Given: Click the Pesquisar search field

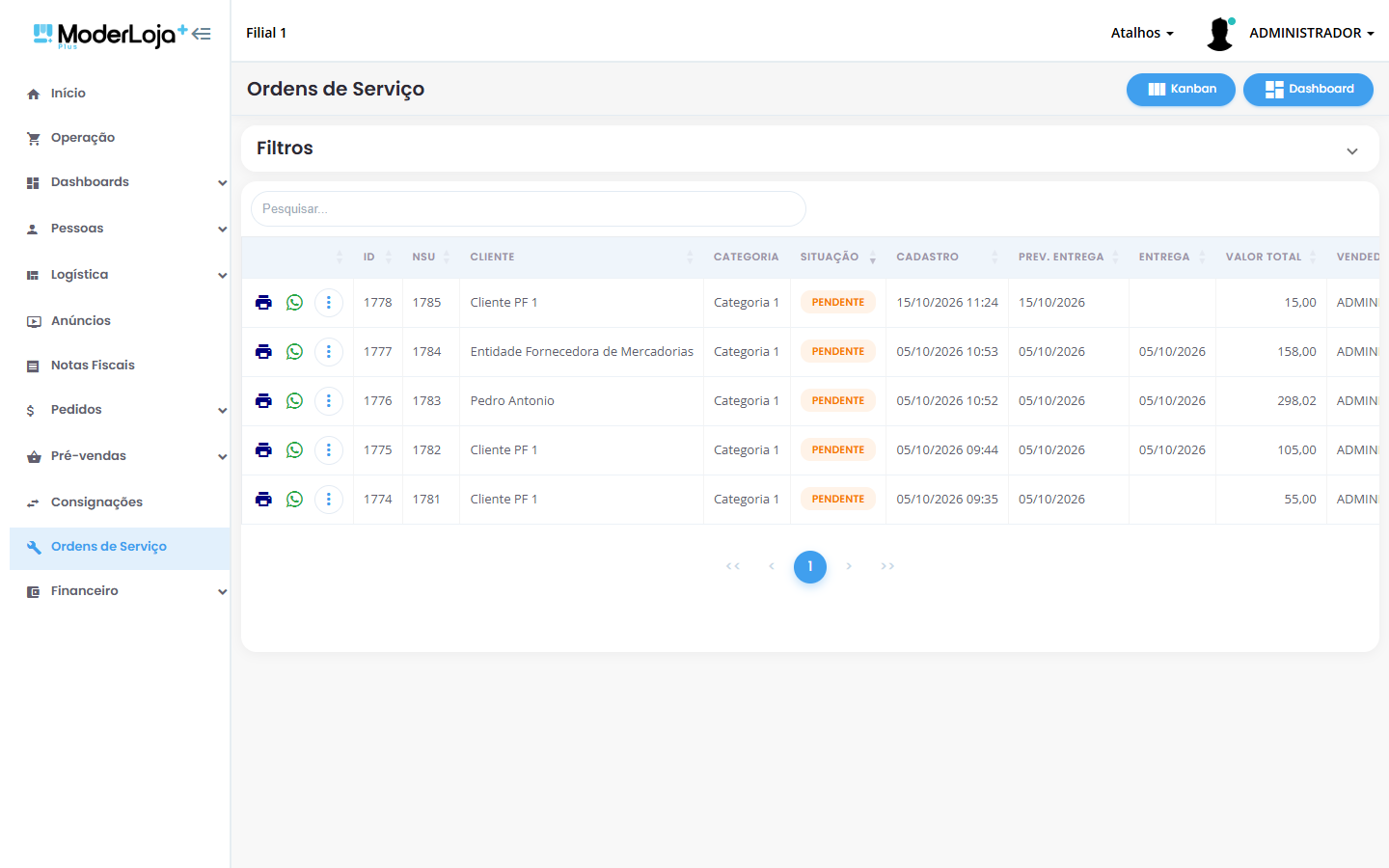Looking at the screenshot, I should point(529,209).
